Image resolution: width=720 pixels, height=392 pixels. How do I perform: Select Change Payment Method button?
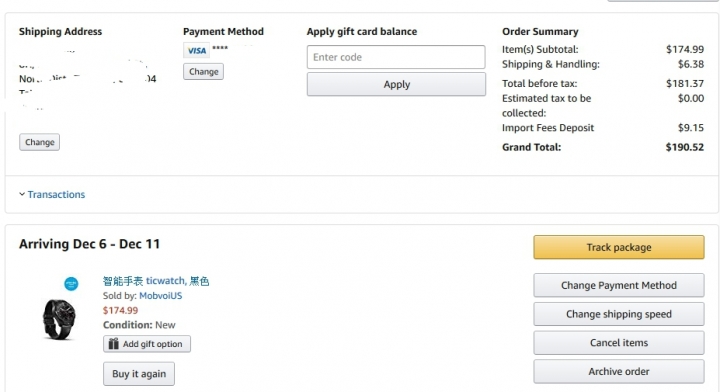(x=619, y=286)
